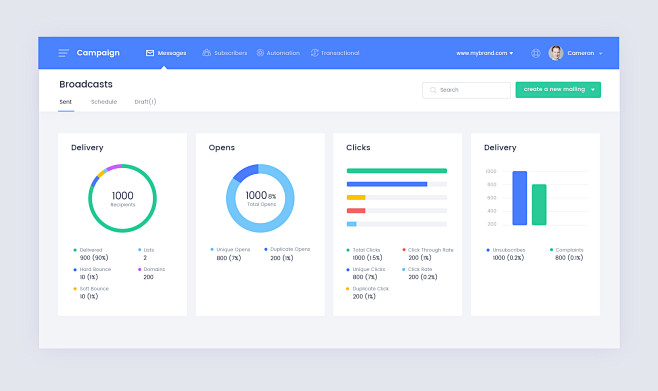Click the Duplicate Opens label
Screen dimensions: 658x391
coord(290,249)
